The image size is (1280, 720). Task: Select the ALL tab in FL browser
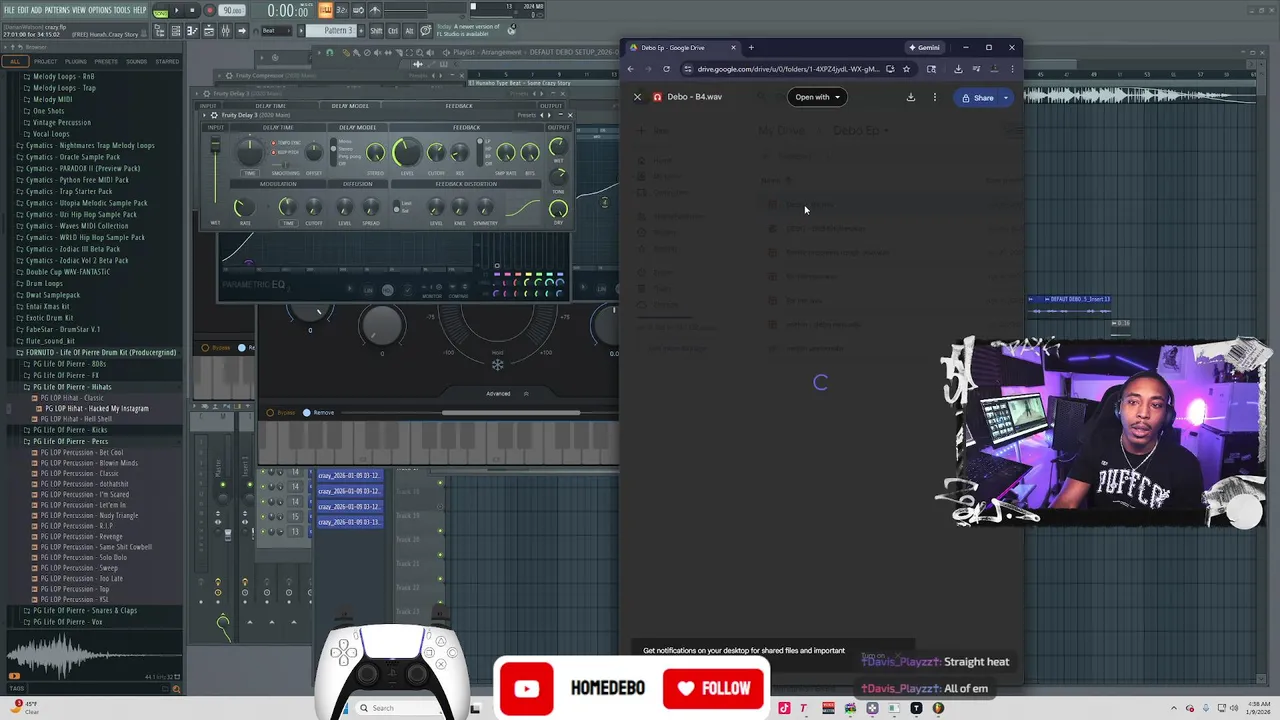pos(15,61)
